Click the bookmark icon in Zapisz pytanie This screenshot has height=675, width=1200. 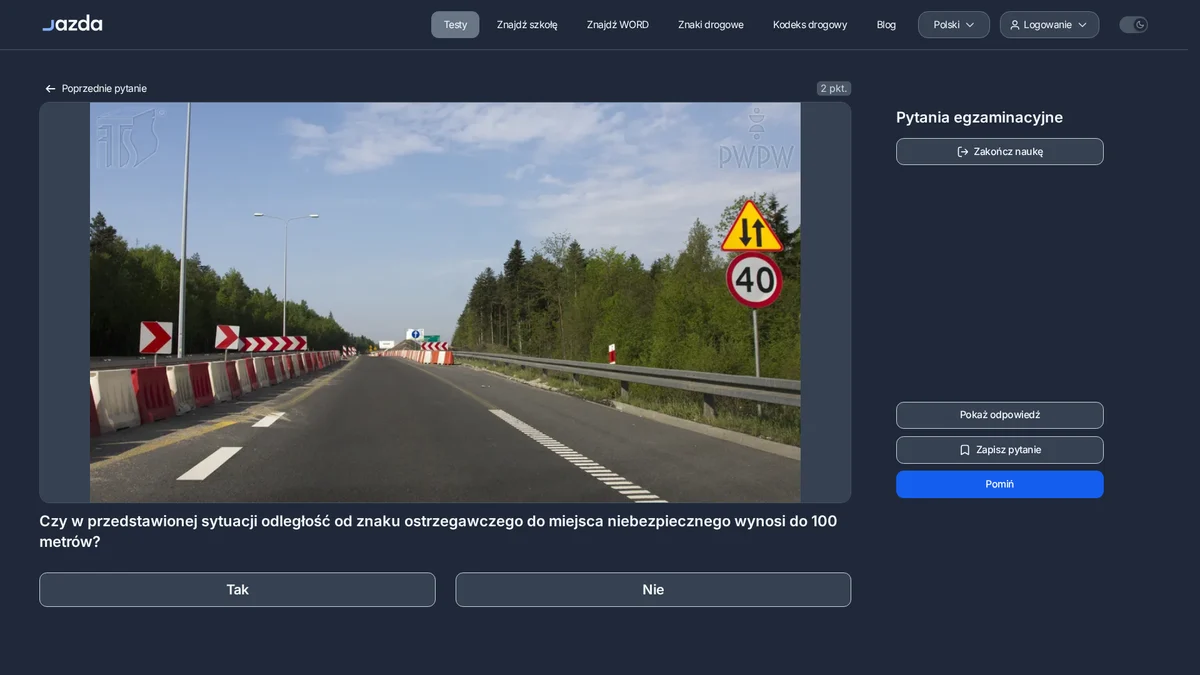click(x=965, y=450)
